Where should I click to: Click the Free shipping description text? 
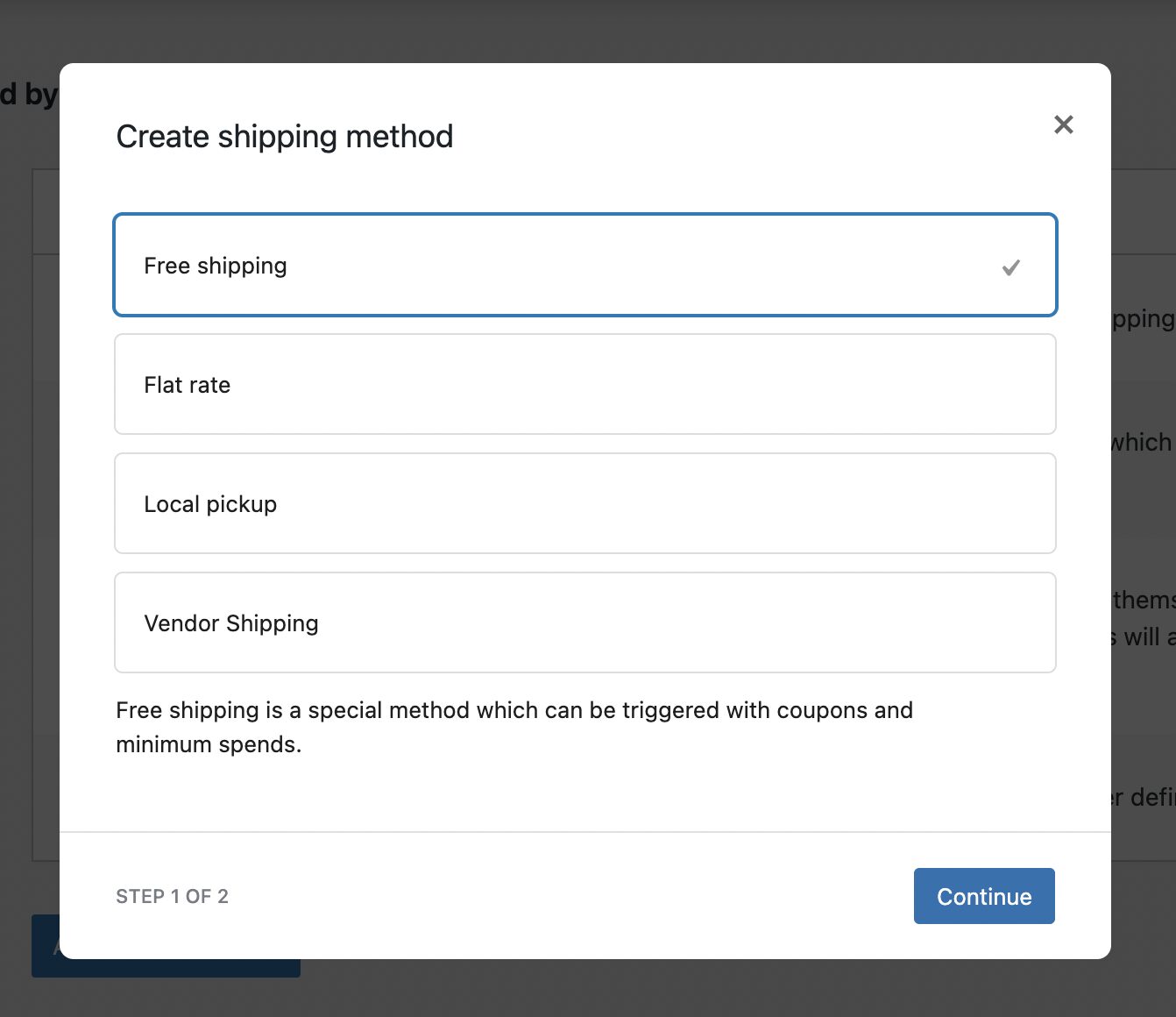514,727
